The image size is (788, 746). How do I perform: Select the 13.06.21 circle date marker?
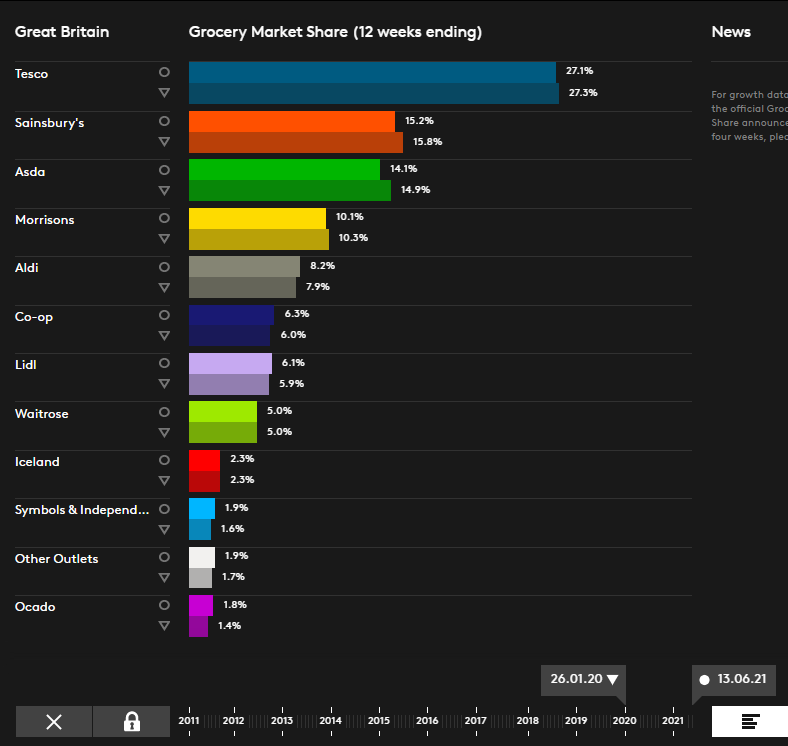[734, 680]
